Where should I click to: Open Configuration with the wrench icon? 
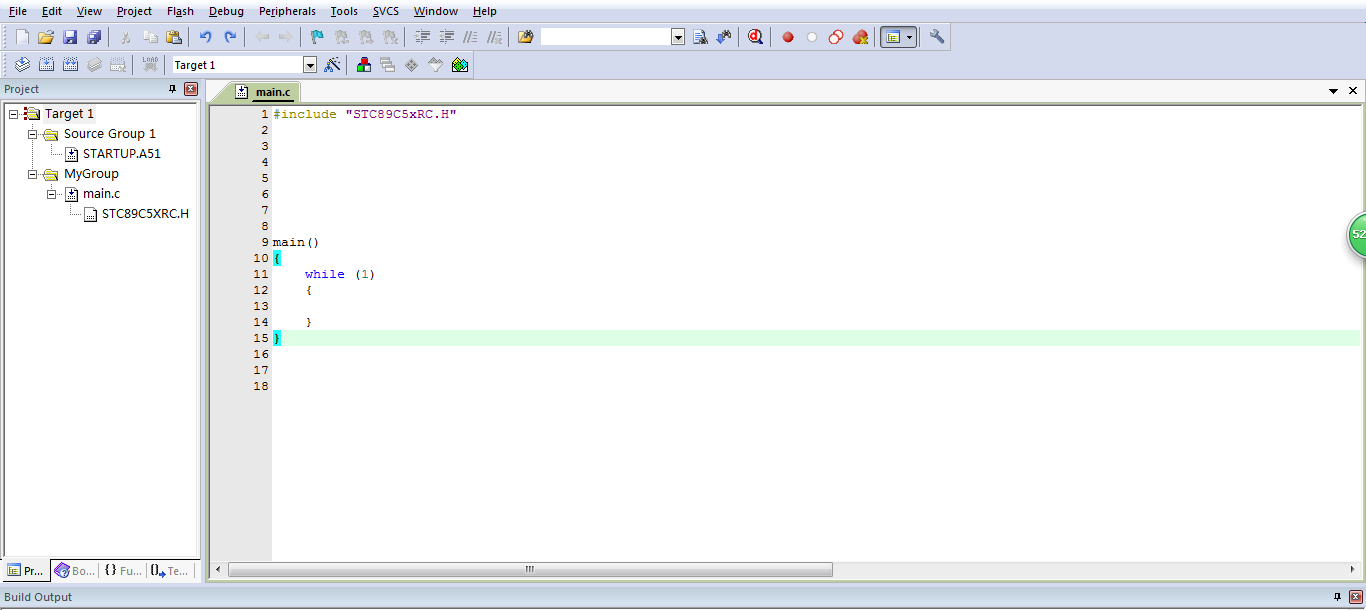pos(937,37)
